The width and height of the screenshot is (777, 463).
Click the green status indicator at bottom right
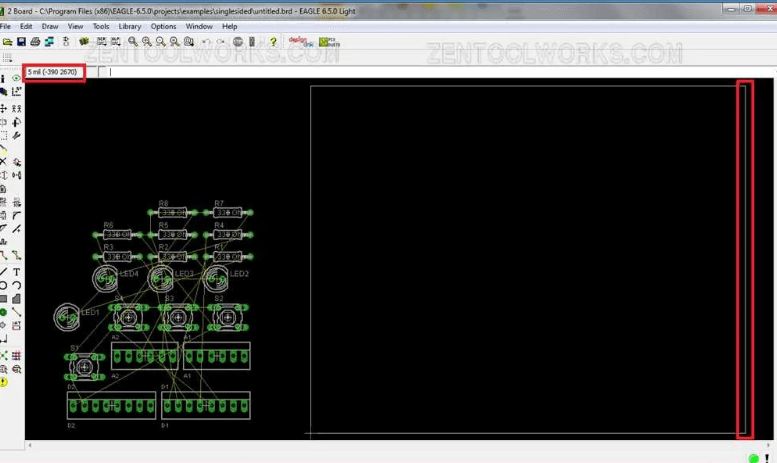click(753, 457)
